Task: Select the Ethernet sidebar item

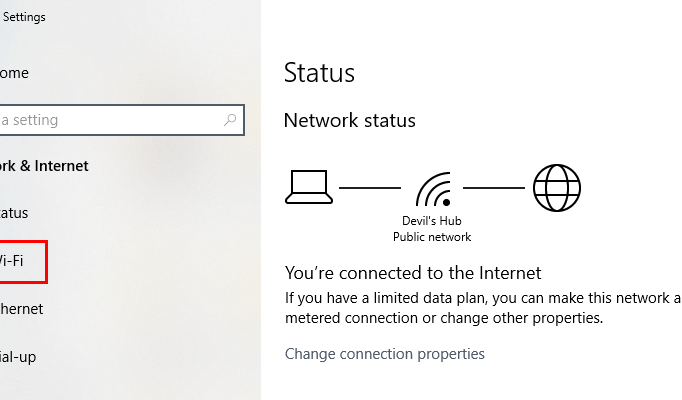Action: coord(21,309)
